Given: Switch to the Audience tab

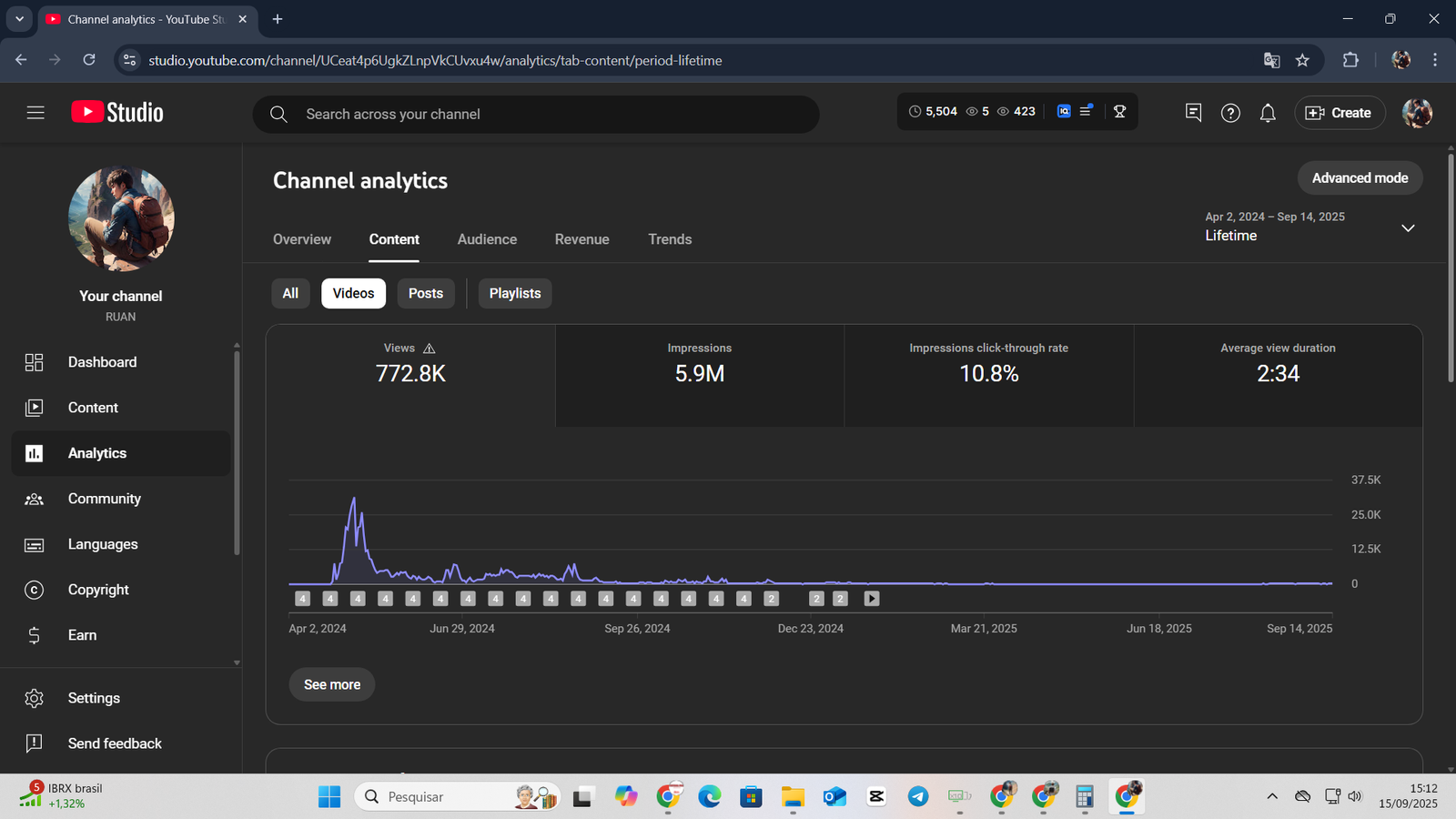Looking at the screenshot, I should (x=487, y=239).
